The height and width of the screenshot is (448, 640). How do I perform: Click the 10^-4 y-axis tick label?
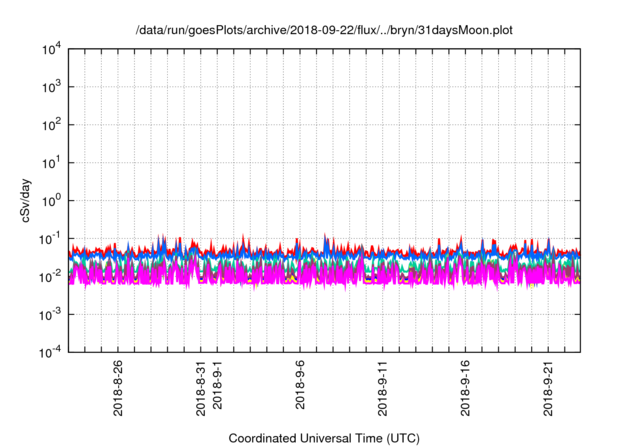coord(50,351)
